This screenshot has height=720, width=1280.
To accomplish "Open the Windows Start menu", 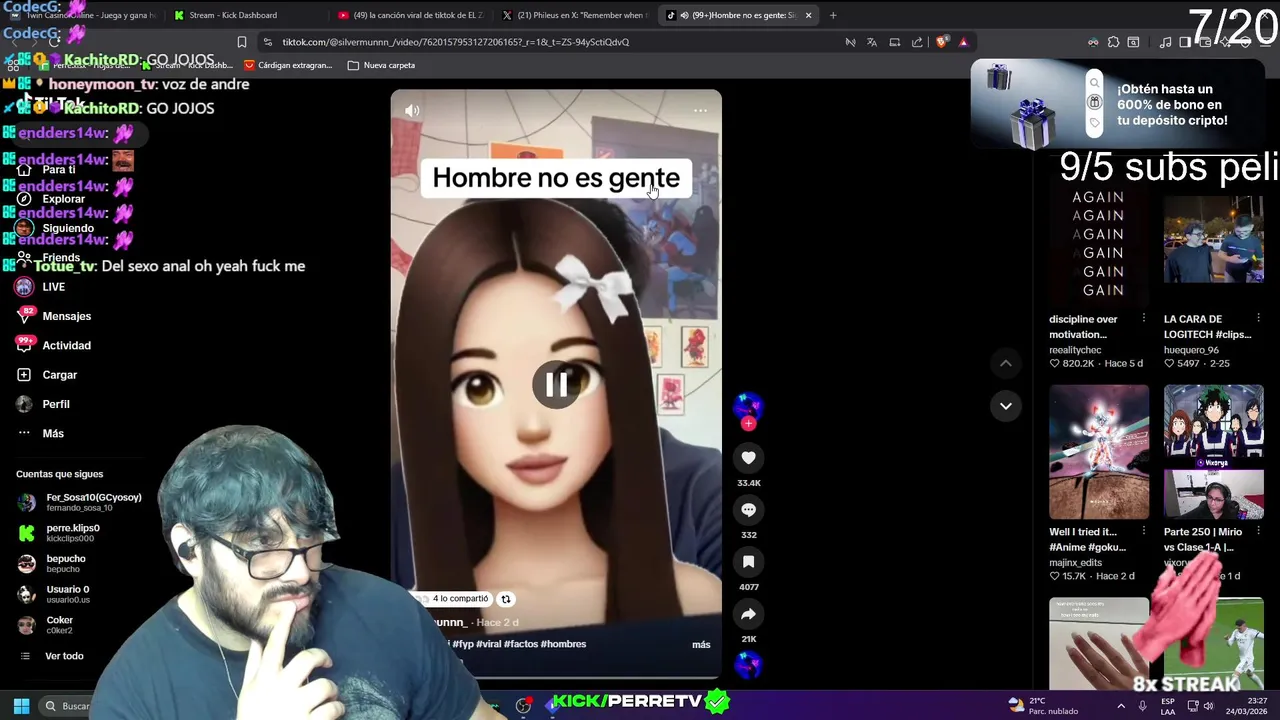I will [x=21, y=705].
